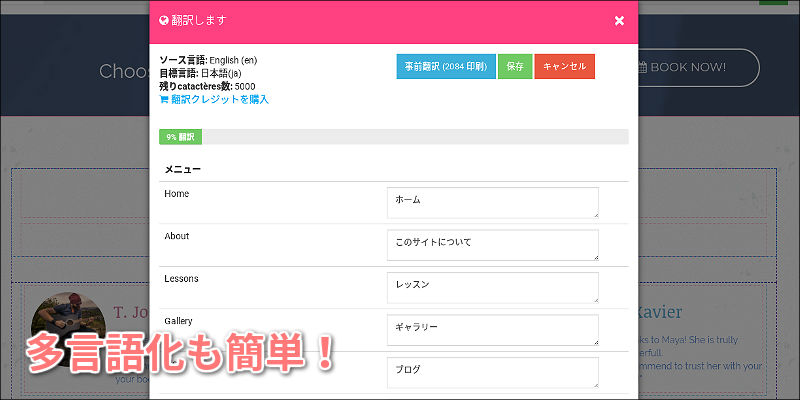Click the 残りcatactères数: 5000 text

[x=207, y=86]
